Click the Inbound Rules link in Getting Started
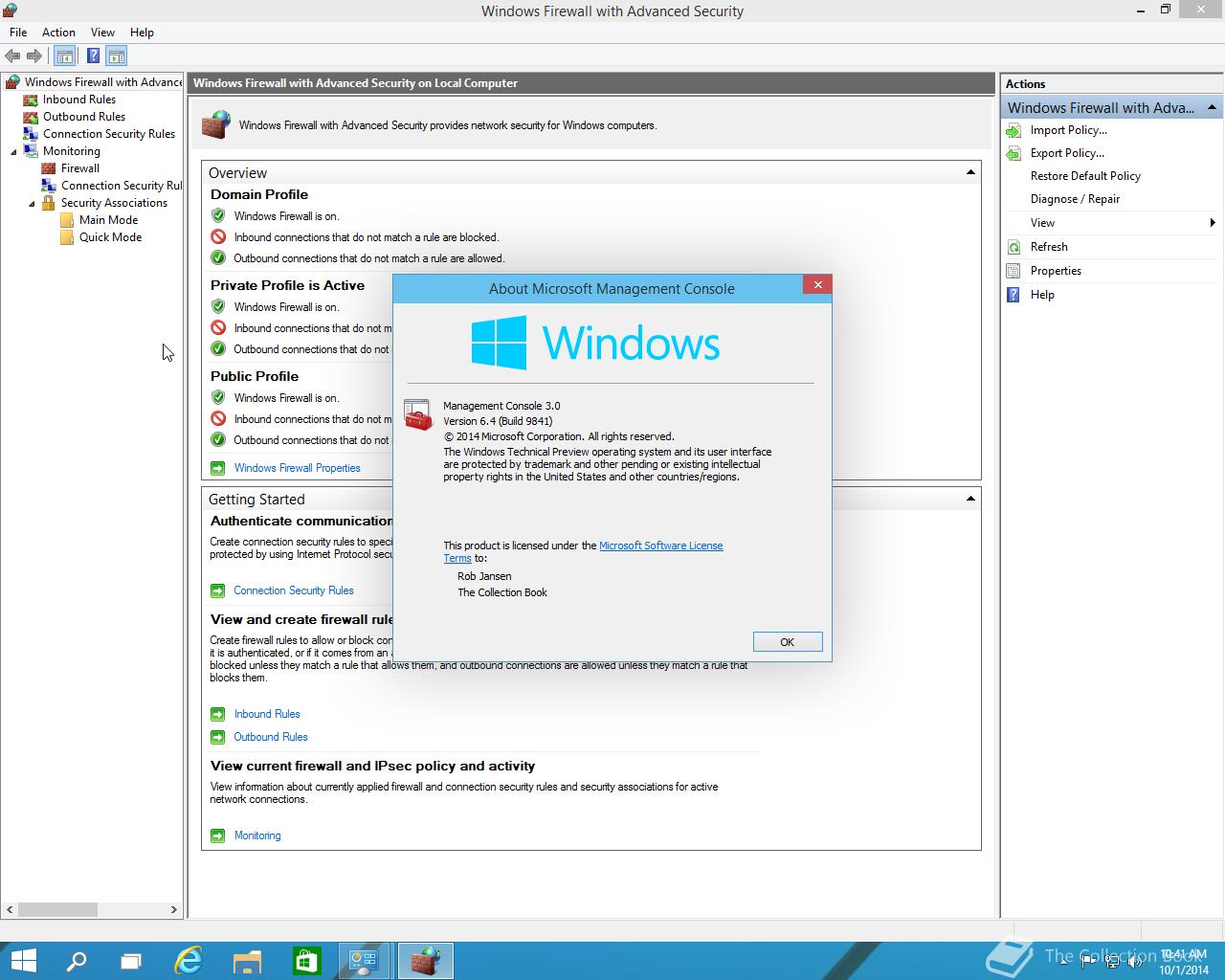 tap(267, 714)
